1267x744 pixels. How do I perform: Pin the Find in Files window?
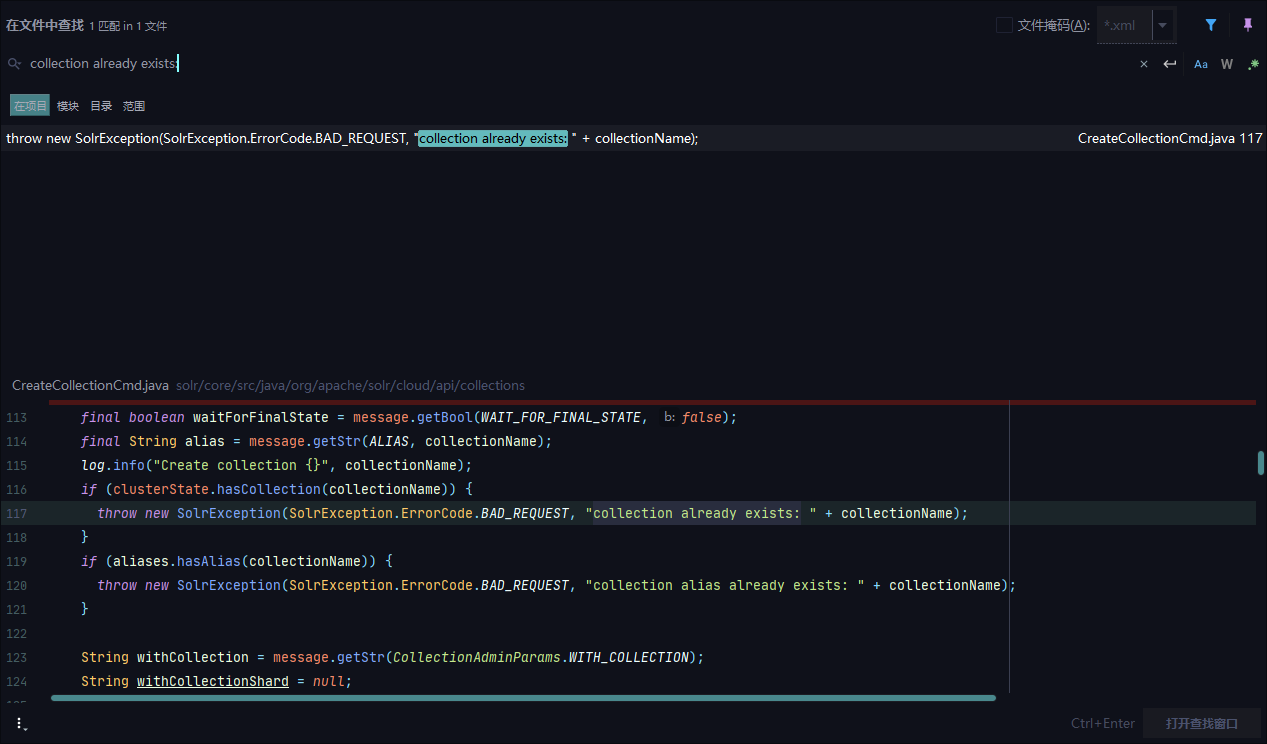coord(1247,25)
